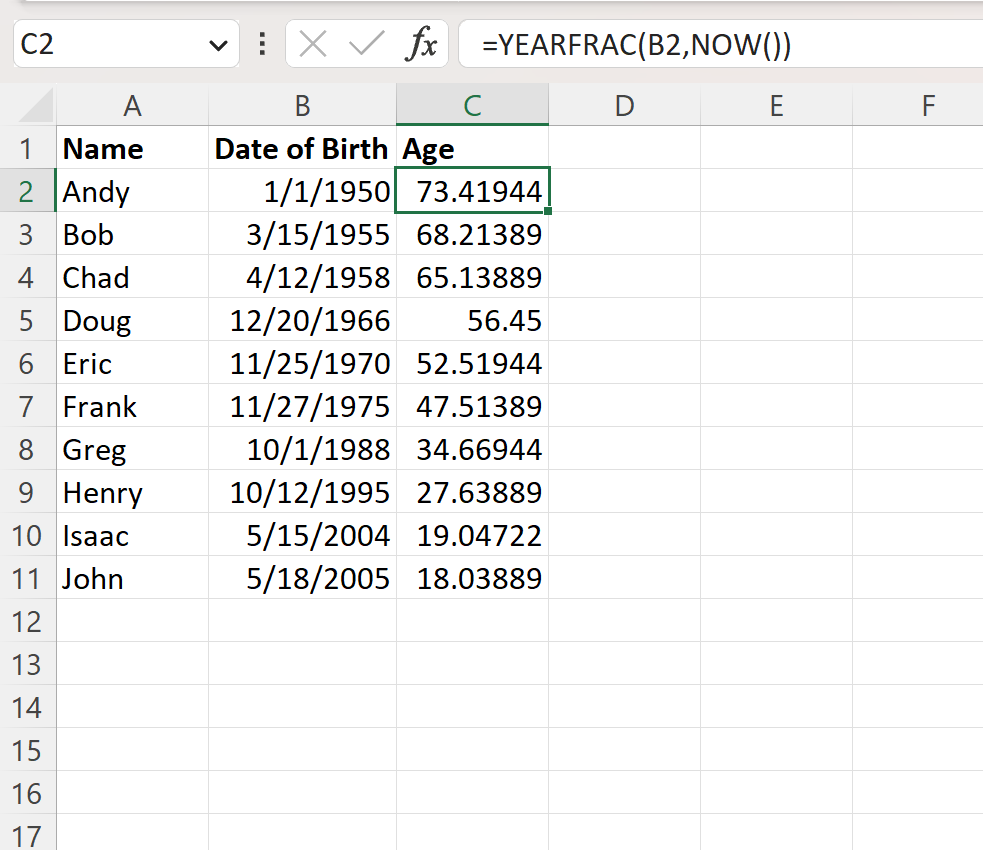The width and height of the screenshot is (983, 850).
Task: Click the Cancel X icon beside formula bar
Action: 312,44
